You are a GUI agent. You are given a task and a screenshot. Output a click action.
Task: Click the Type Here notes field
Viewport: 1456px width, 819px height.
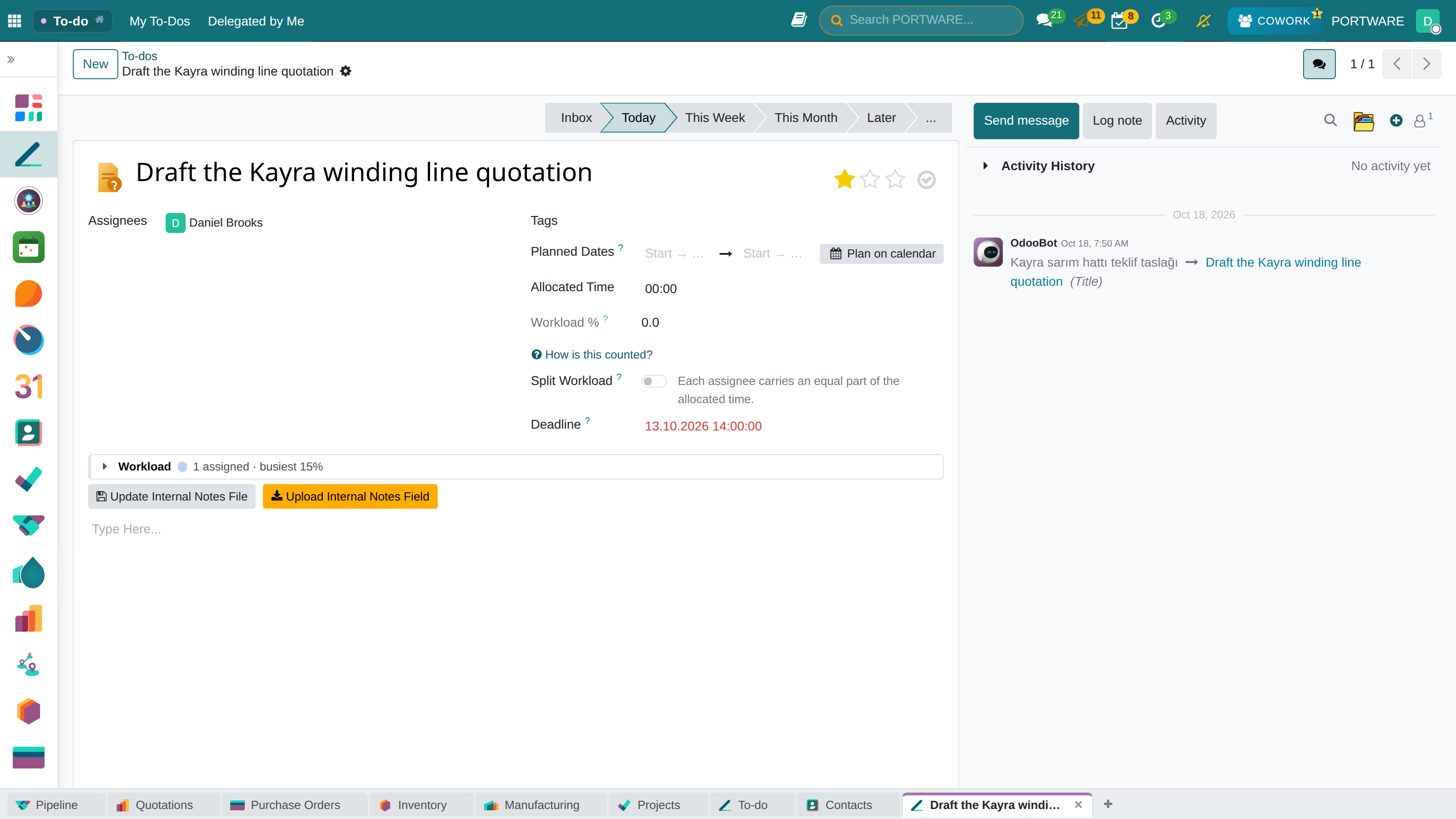click(516, 529)
